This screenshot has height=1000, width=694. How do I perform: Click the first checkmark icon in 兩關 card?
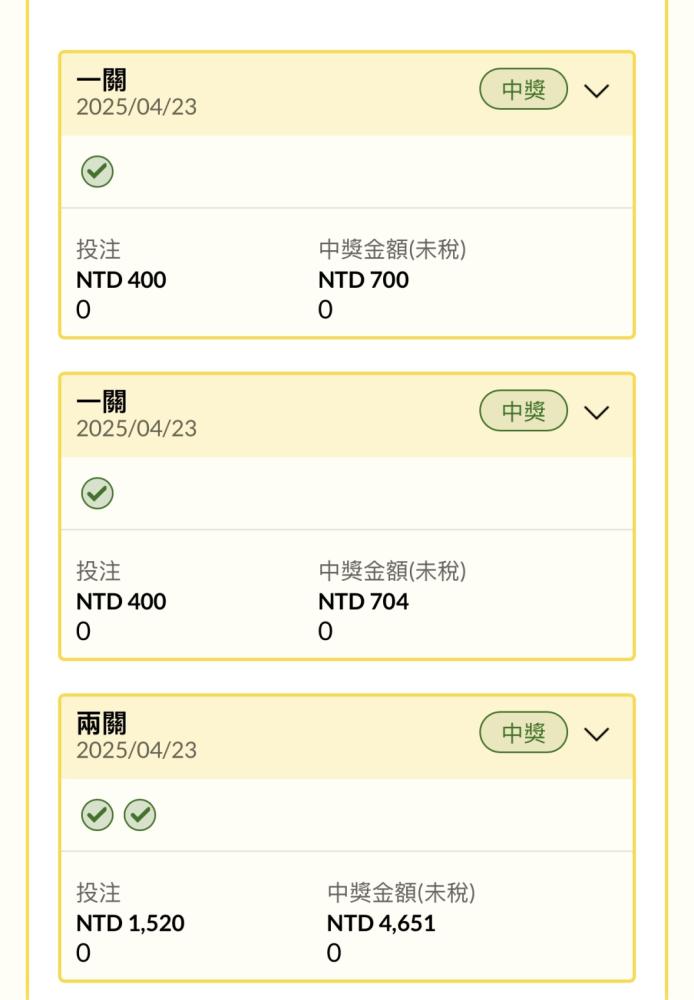pos(97,814)
